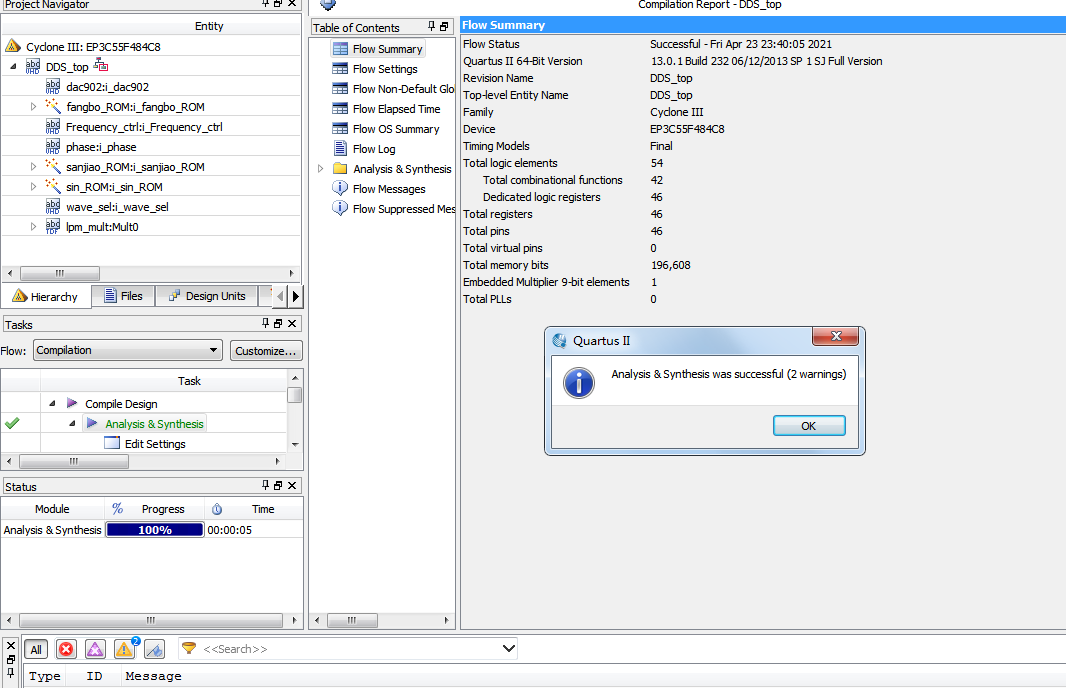Float the Status panel window
The height and width of the screenshot is (688, 1066).
278,485
